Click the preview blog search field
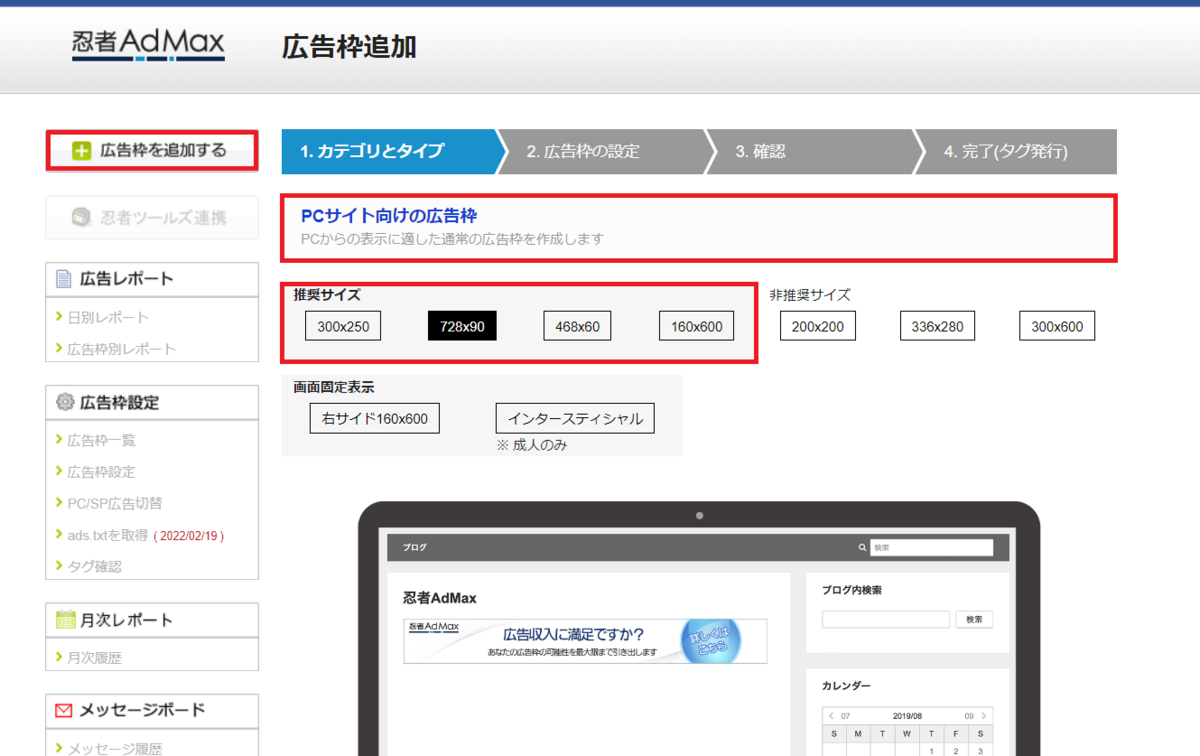The width and height of the screenshot is (1200, 756). click(931, 548)
